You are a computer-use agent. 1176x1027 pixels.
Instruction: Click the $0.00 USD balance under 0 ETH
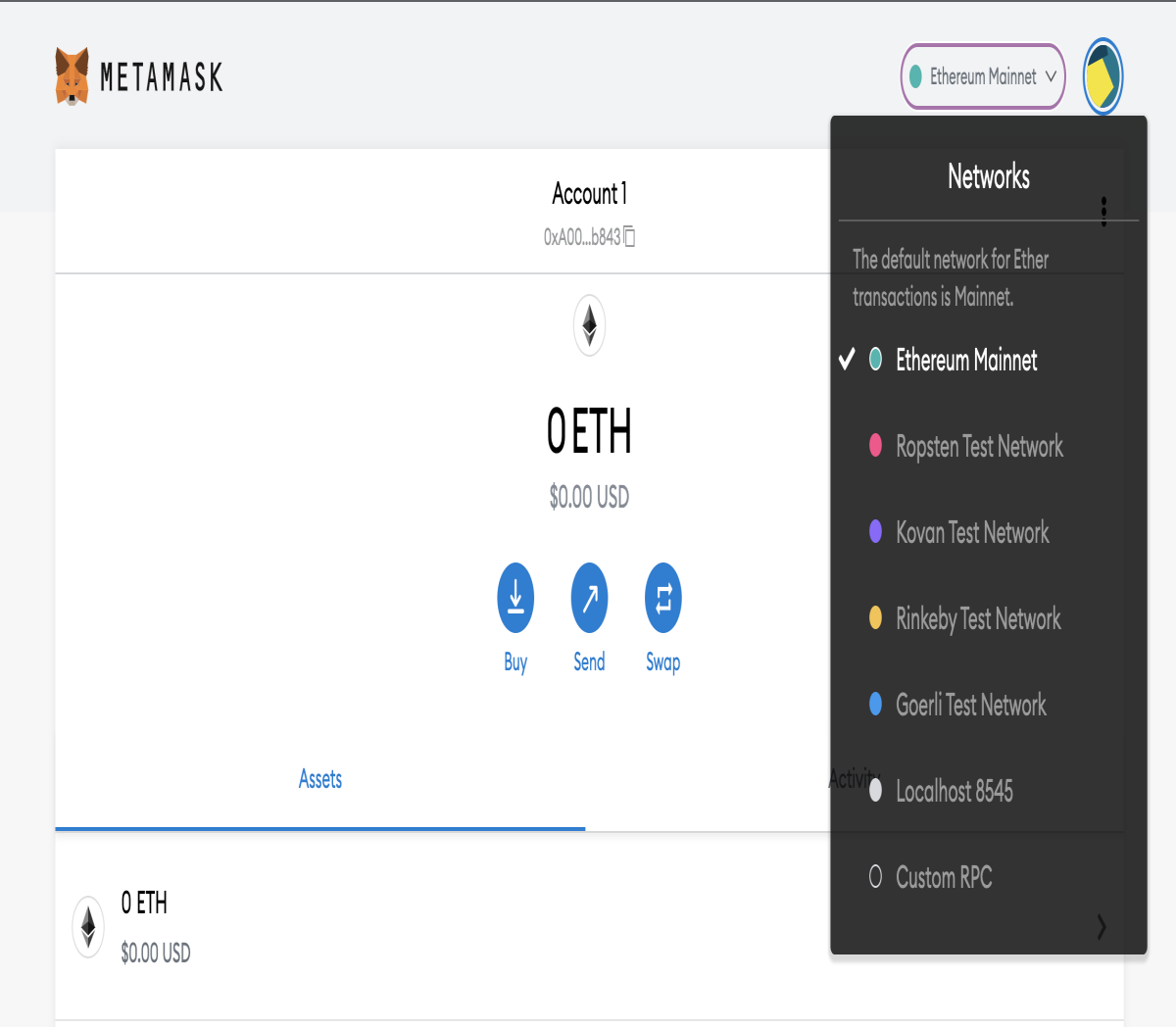589,497
